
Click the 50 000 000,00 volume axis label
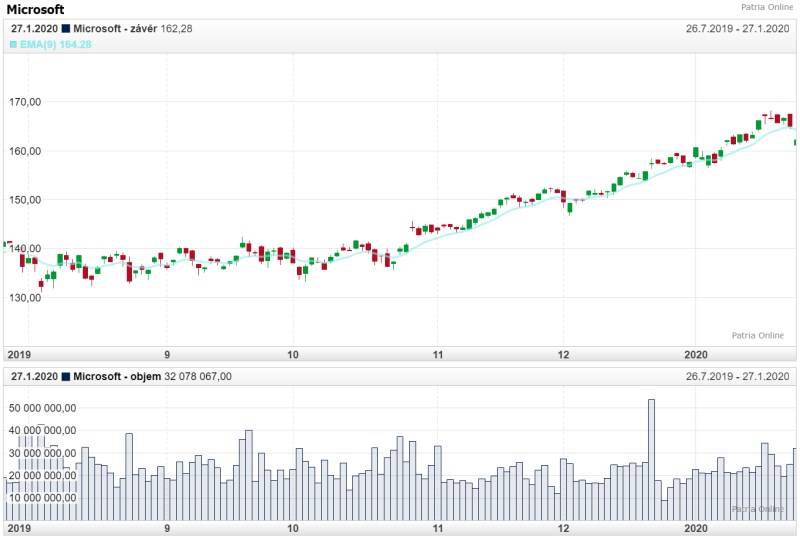pos(42,408)
